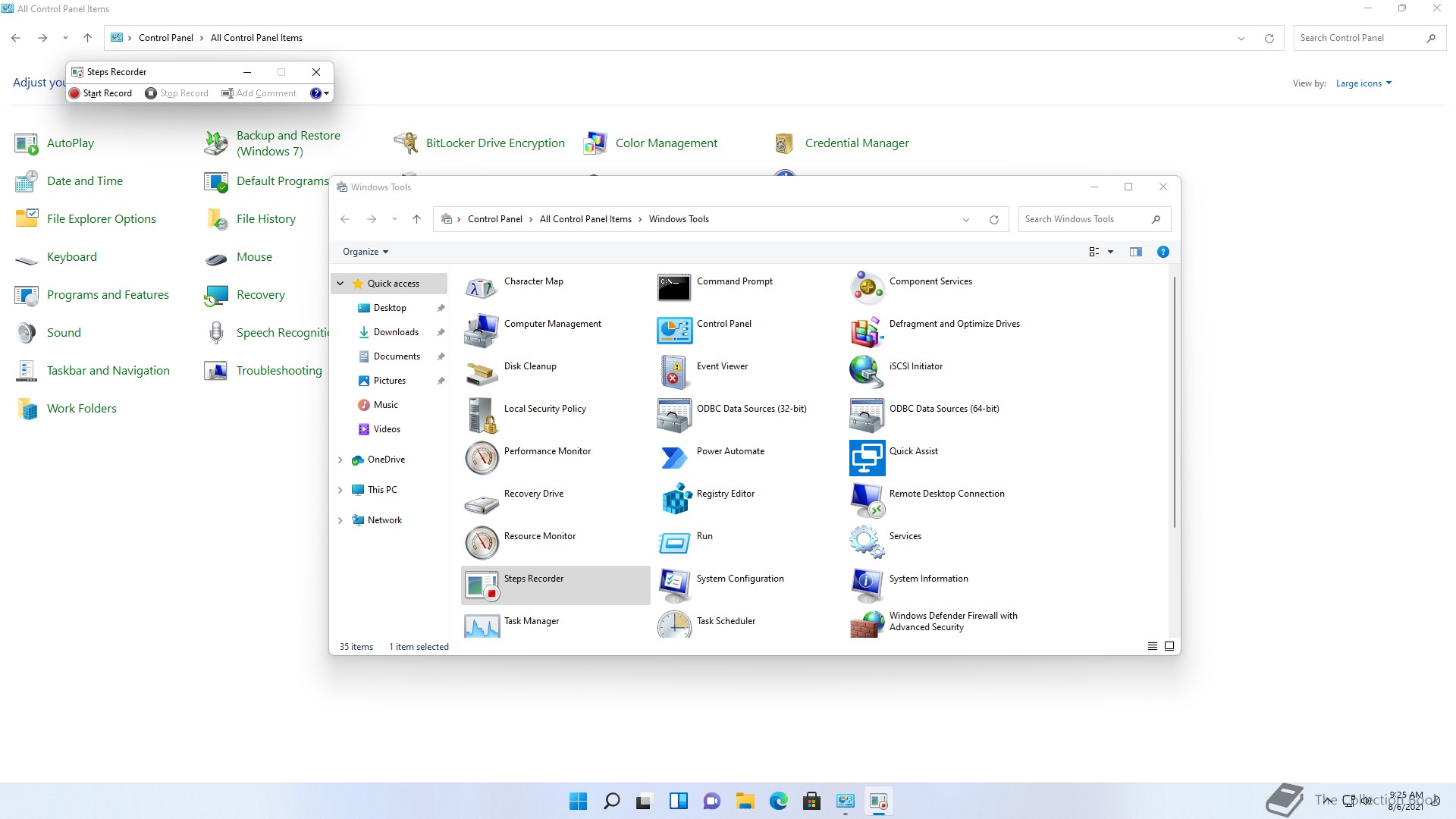
Task: Open ODBC Data Sources (64-bit) icon
Action: 867,416
